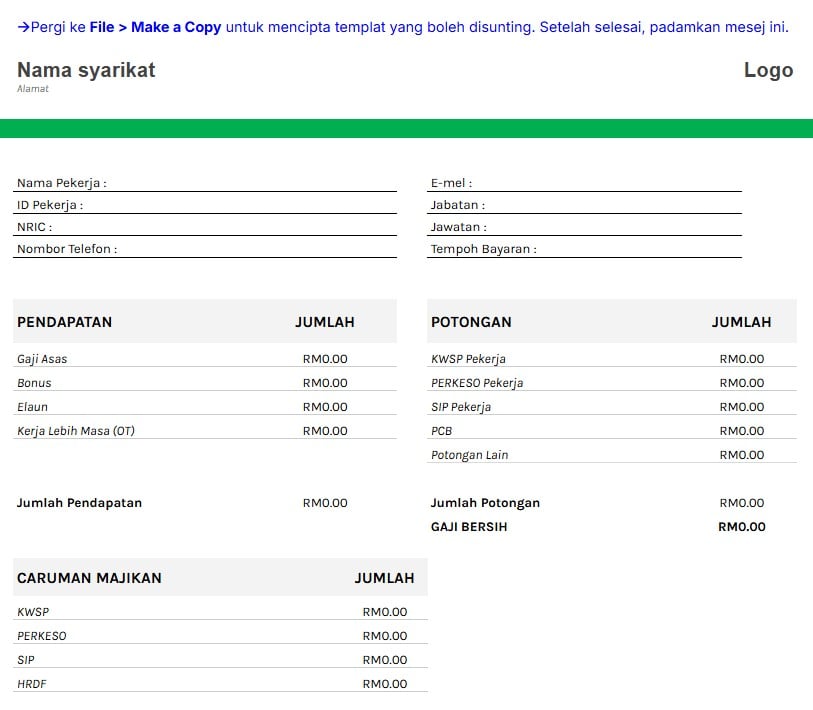Click the "PCB" deduction label
The width and height of the screenshot is (813, 710).
click(x=441, y=431)
